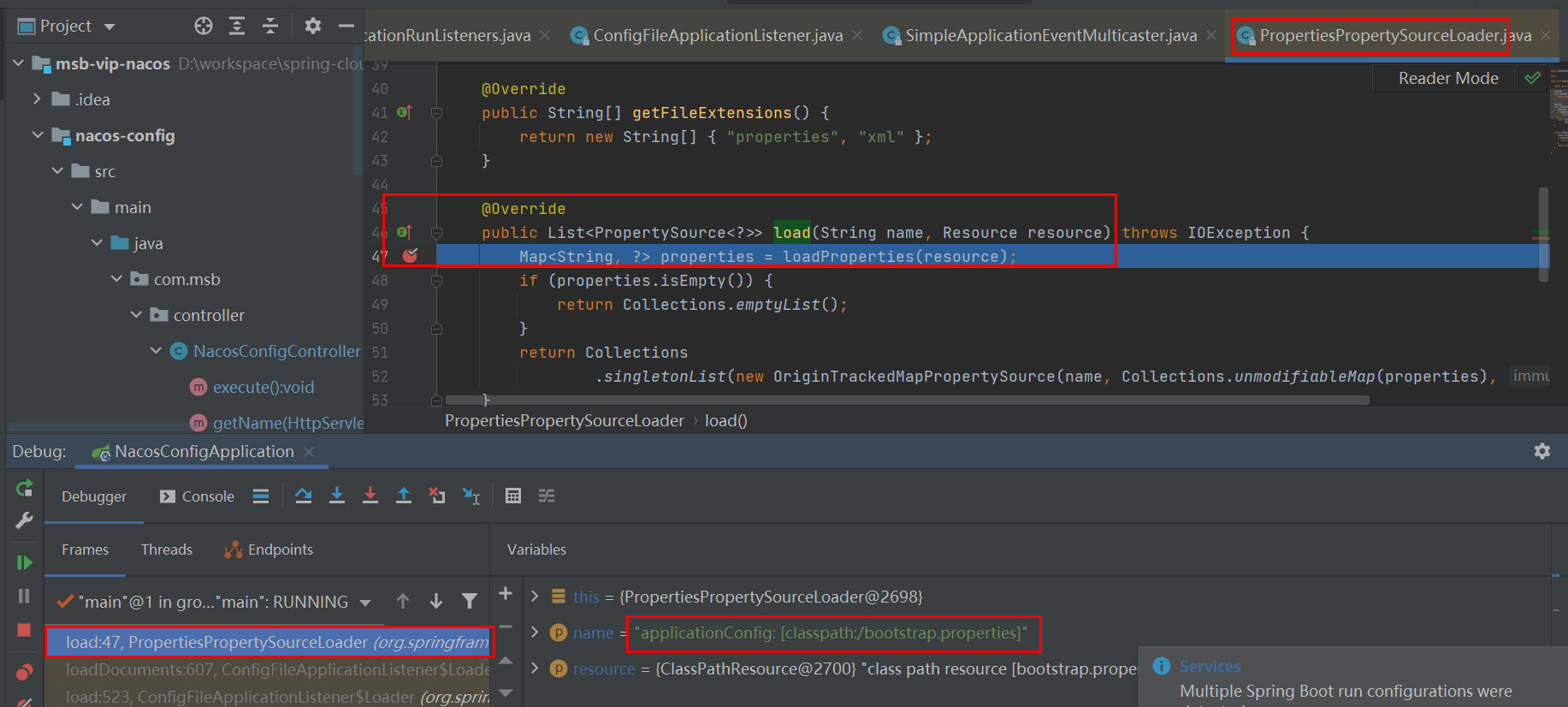Click override gutter icon on line 41
The width and height of the screenshot is (1568, 707).
point(405,112)
